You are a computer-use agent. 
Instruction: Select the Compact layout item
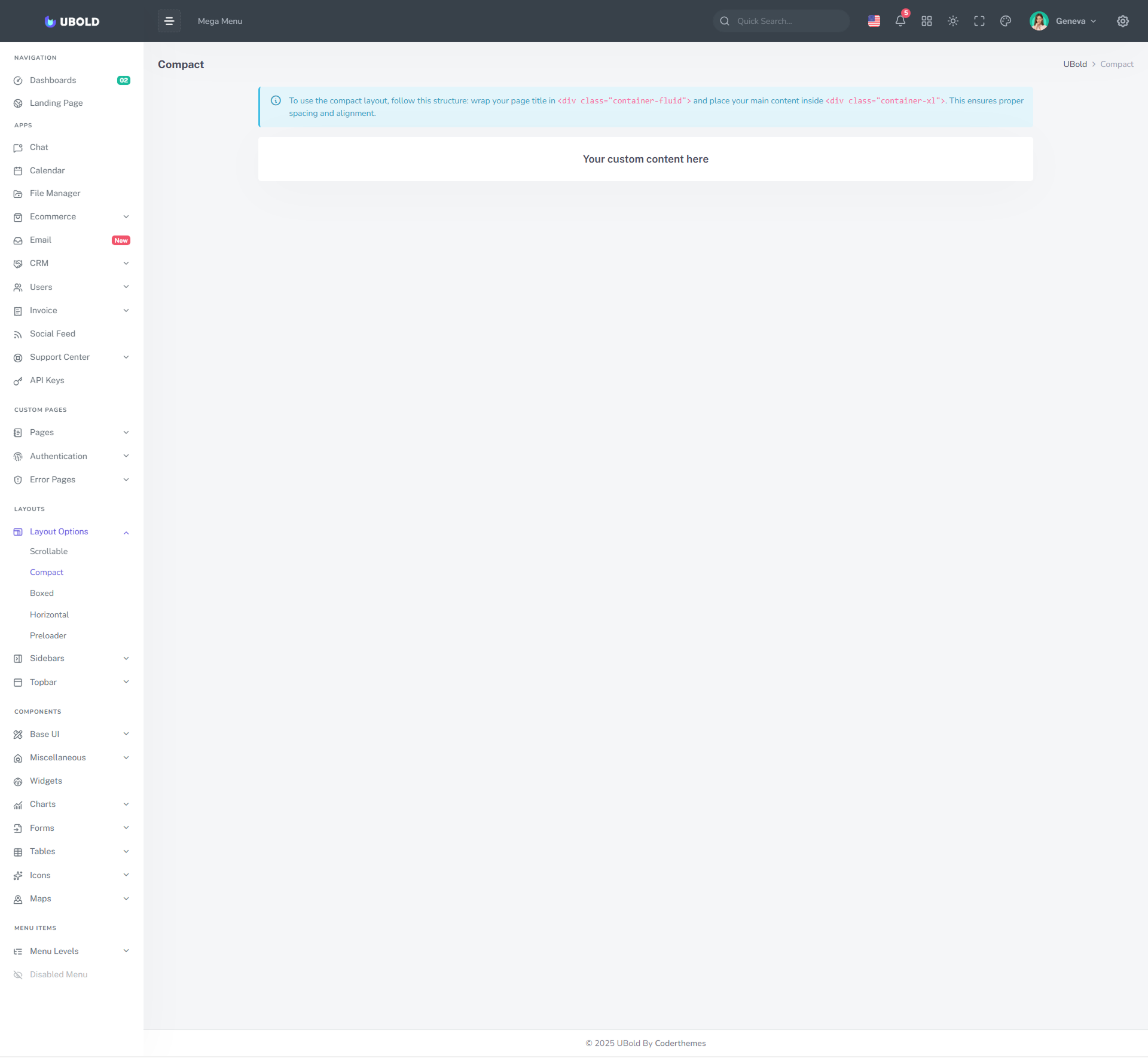[47, 572]
